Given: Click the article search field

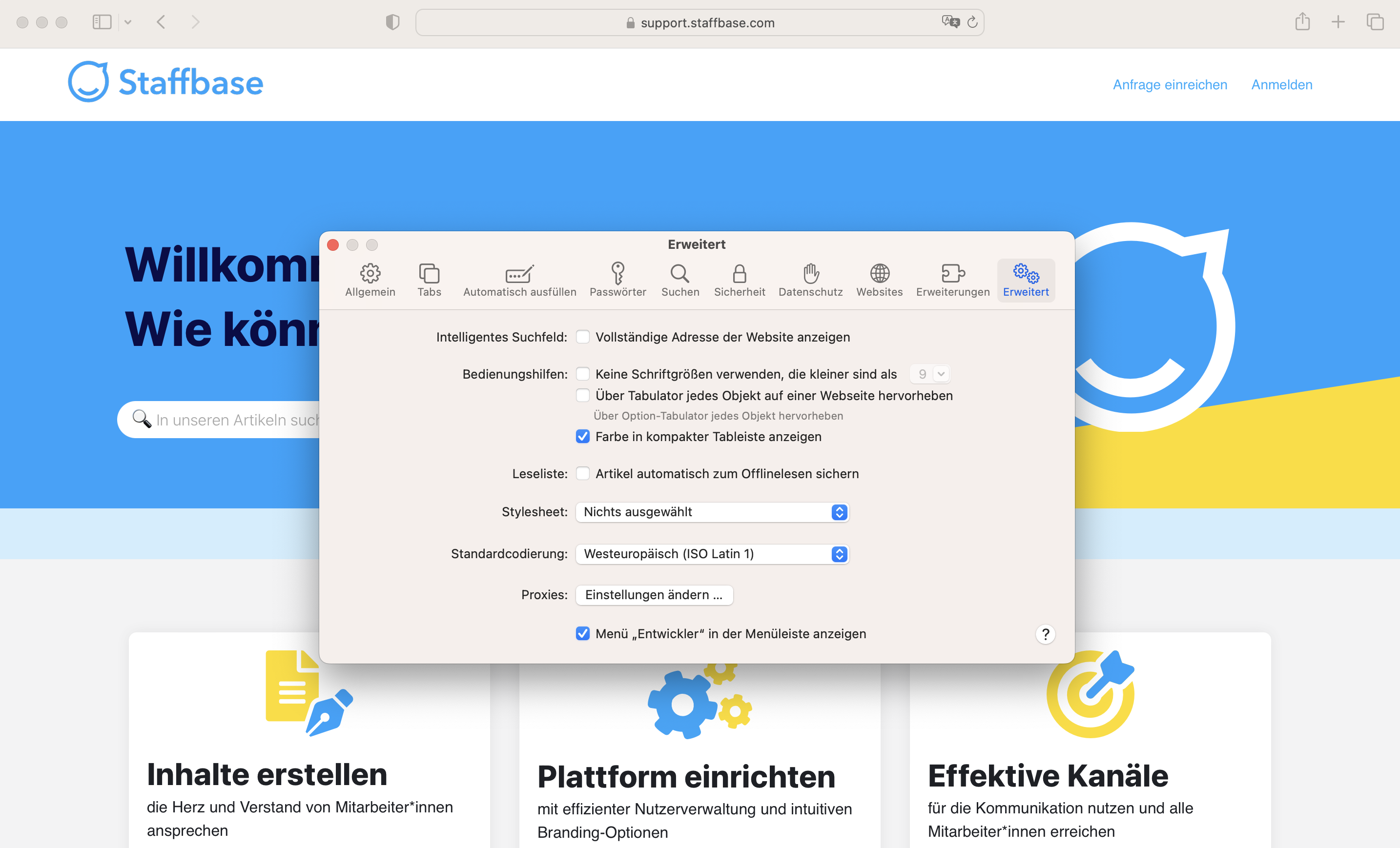Looking at the screenshot, I should click(x=218, y=420).
